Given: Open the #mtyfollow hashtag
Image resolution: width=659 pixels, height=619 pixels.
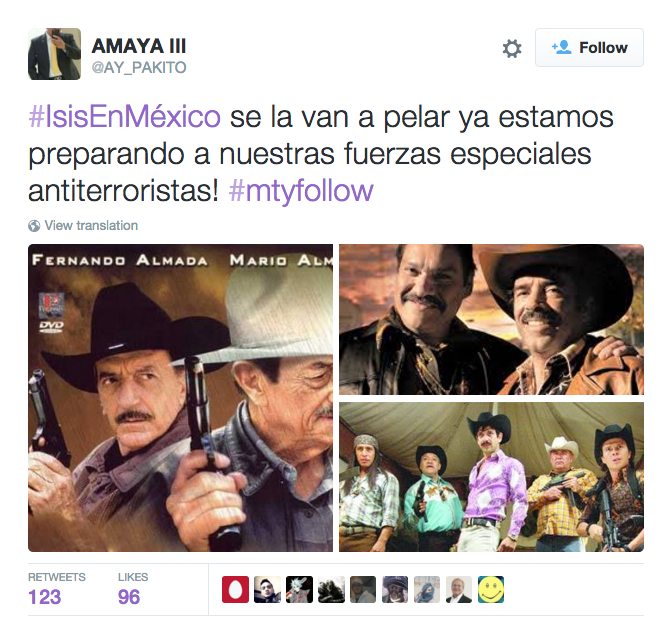Looking at the screenshot, I should coord(301,191).
